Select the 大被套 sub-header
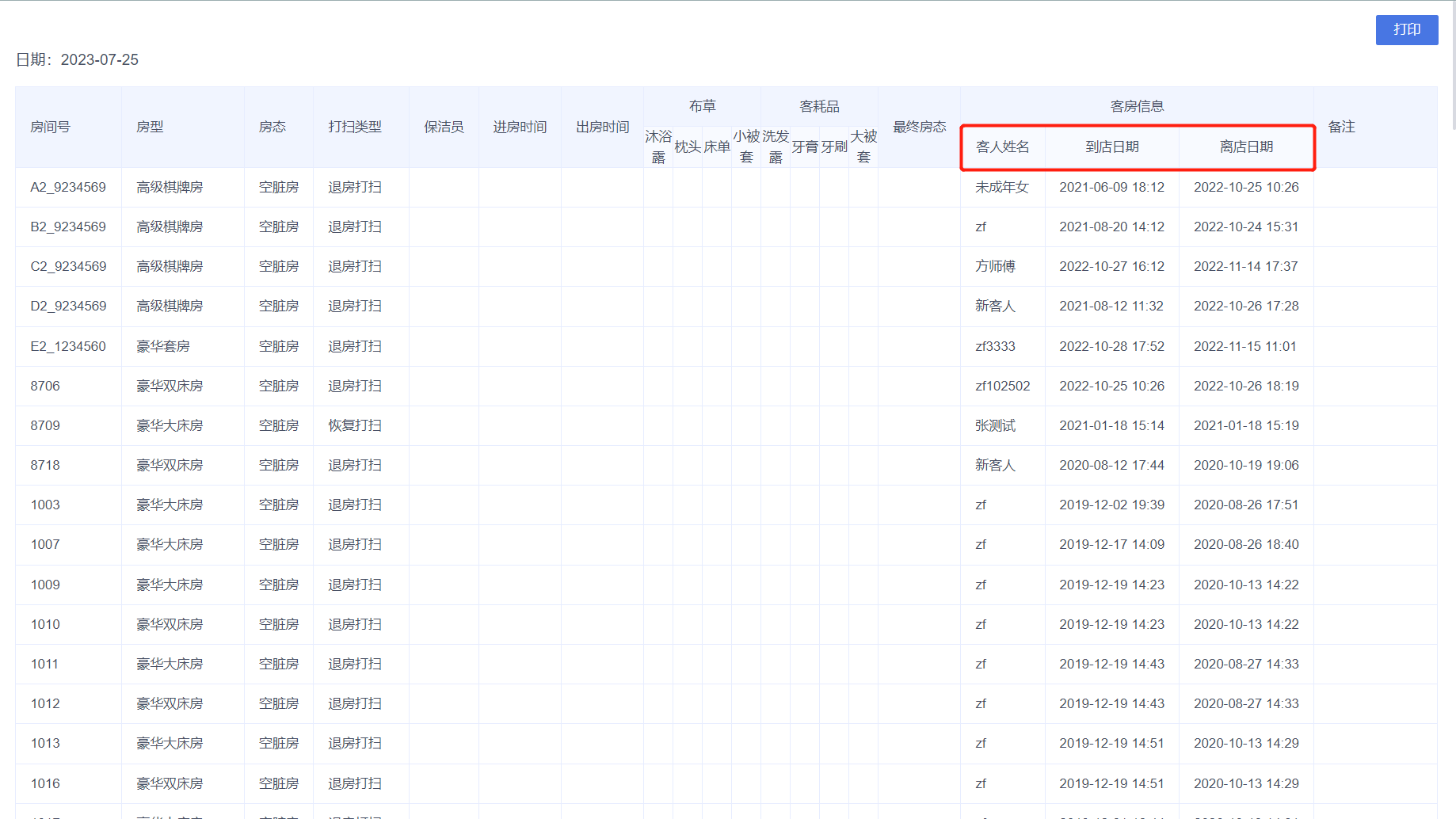The height and width of the screenshot is (819, 1456). (x=863, y=147)
